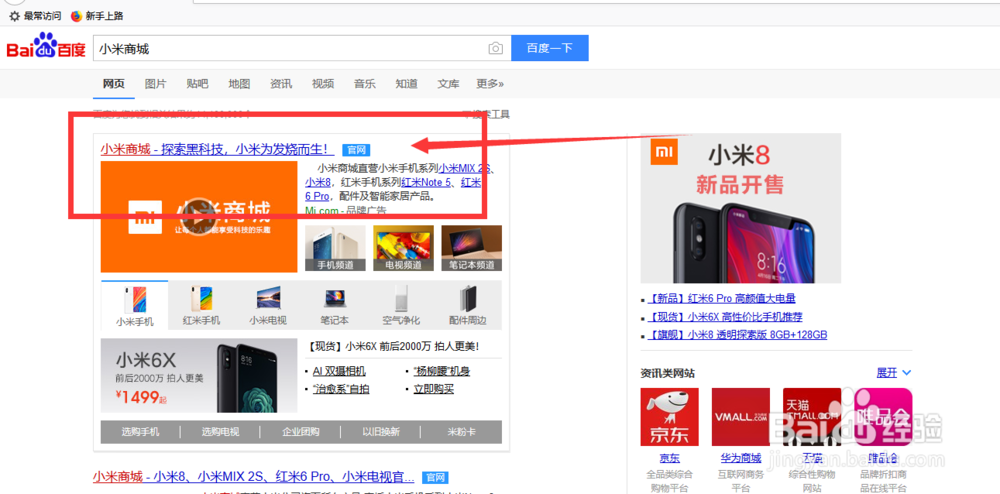This screenshot has height=494, width=1000.
Task: Select the 配件周边 product tab
Action: click(x=467, y=305)
